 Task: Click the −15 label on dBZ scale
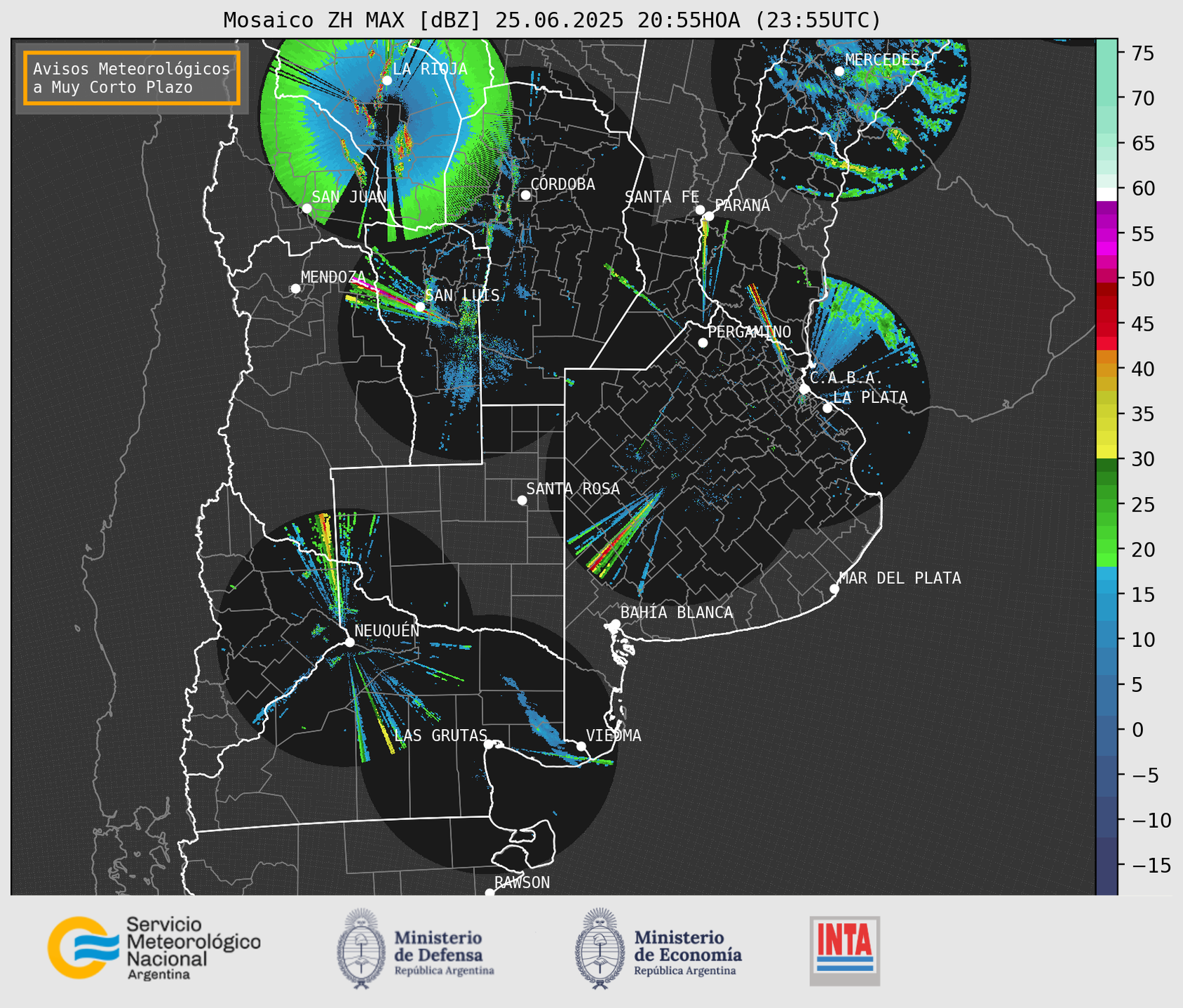pyautogui.click(x=1151, y=865)
